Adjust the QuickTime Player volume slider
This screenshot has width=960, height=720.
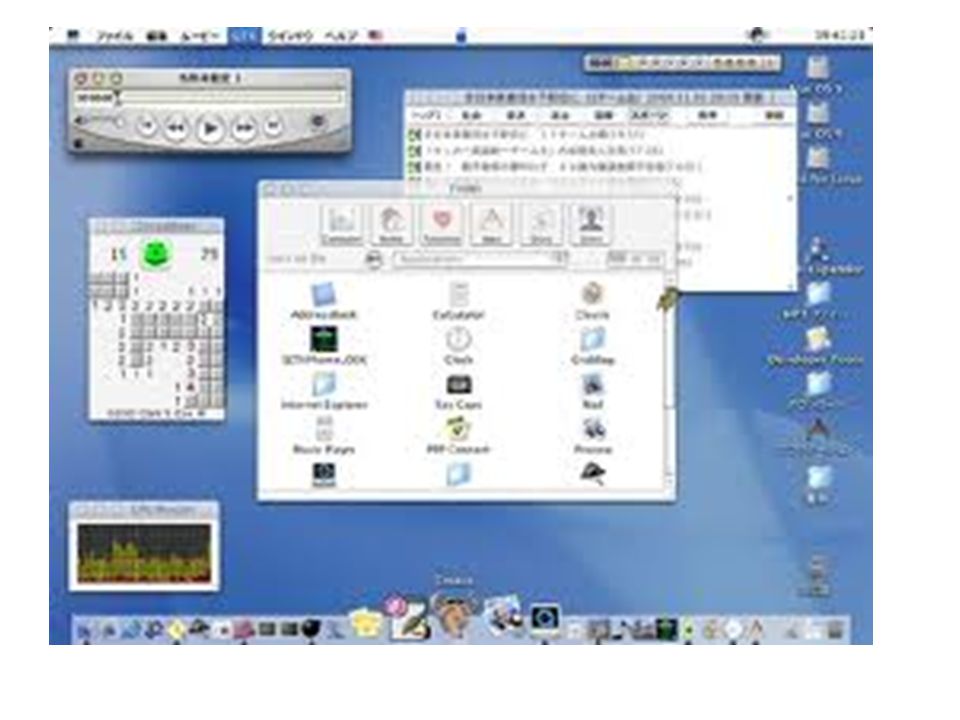point(100,122)
